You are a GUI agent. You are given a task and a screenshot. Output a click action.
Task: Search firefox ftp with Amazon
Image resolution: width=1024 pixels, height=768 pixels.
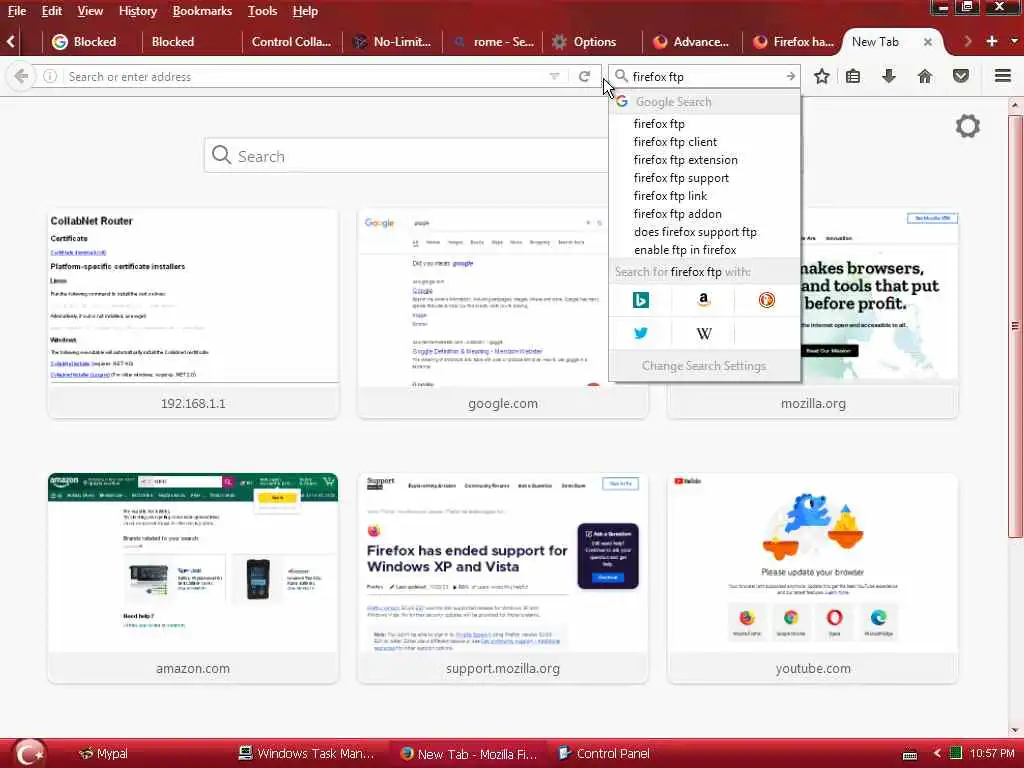[x=703, y=300]
